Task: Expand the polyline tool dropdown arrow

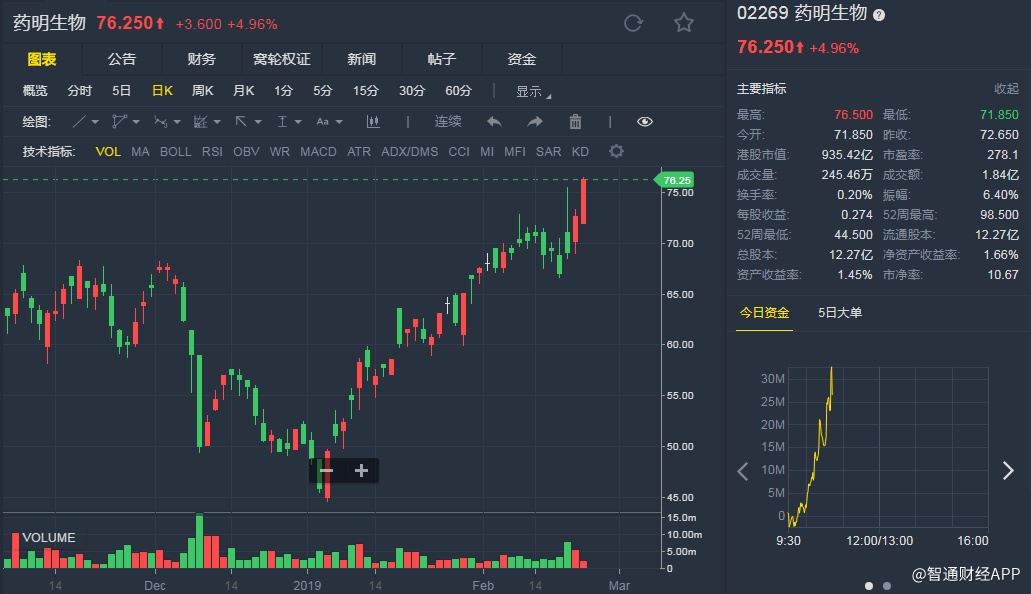Action: (x=136, y=122)
